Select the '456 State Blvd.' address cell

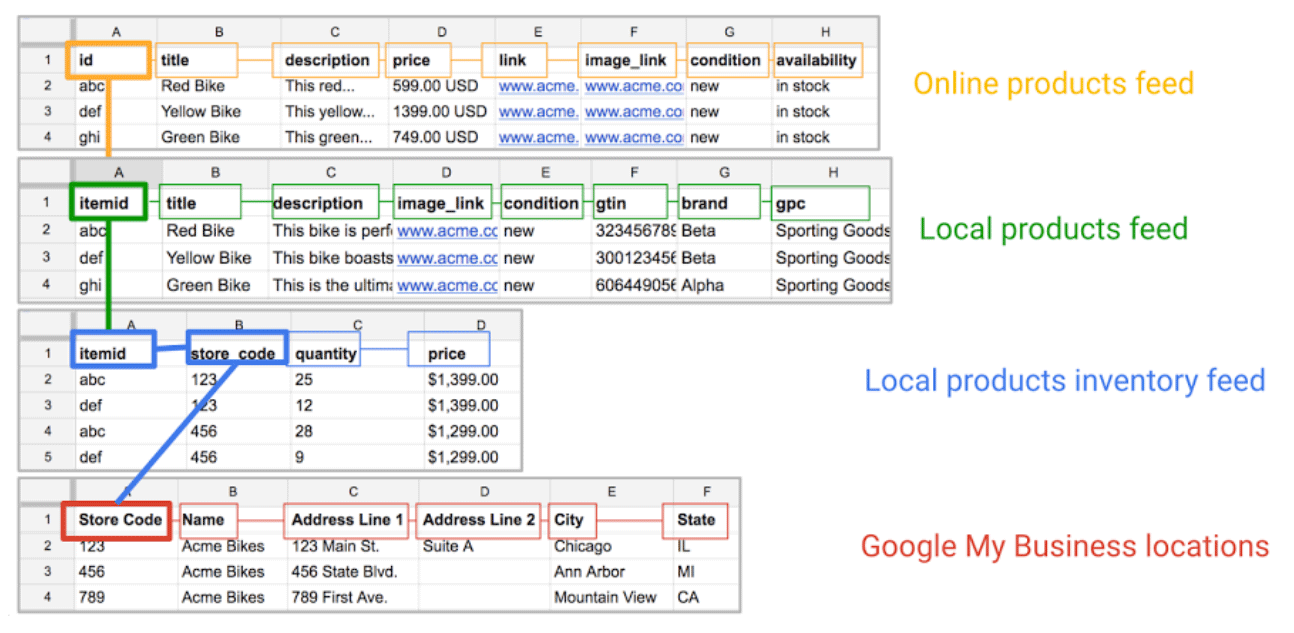pos(344,572)
